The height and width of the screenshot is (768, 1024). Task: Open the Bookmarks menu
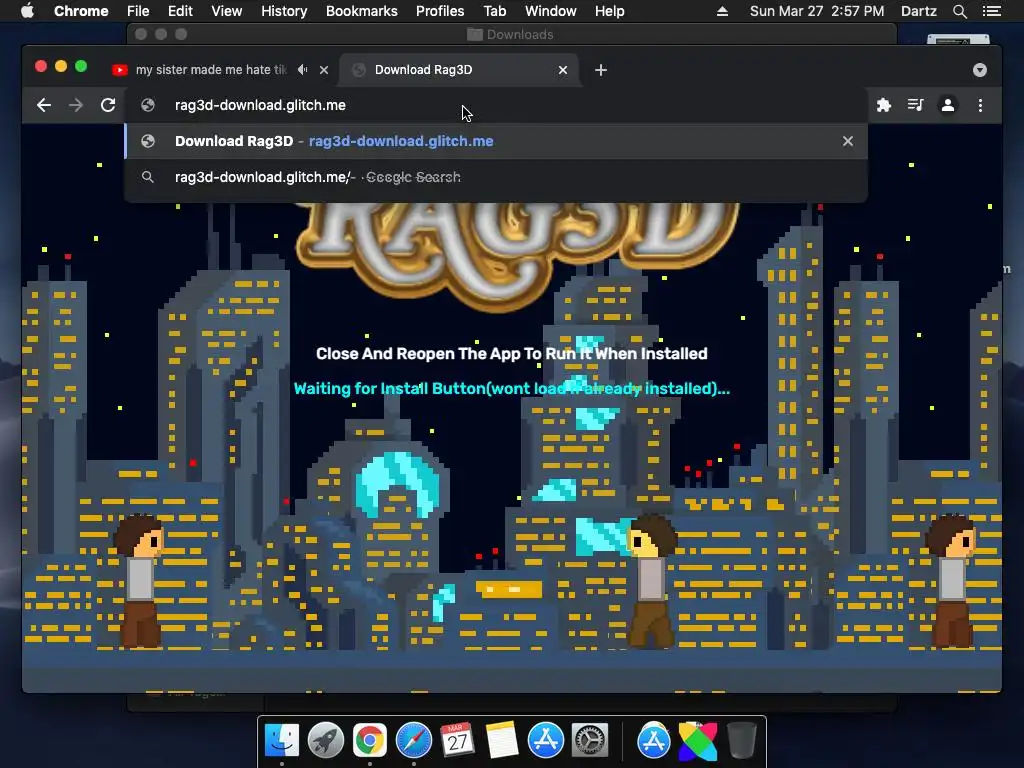[x=362, y=11]
